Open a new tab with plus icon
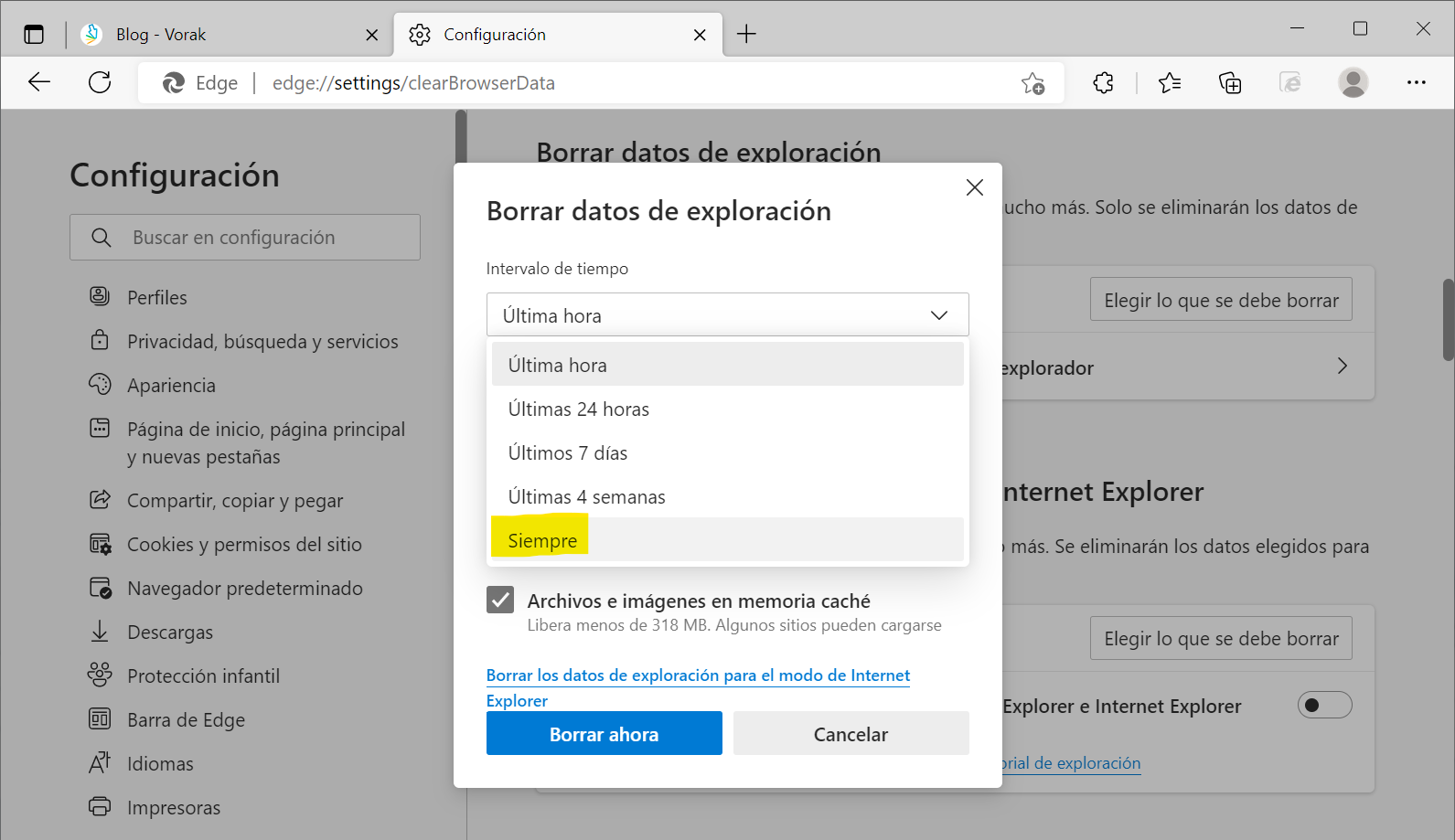 click(746, 34)
